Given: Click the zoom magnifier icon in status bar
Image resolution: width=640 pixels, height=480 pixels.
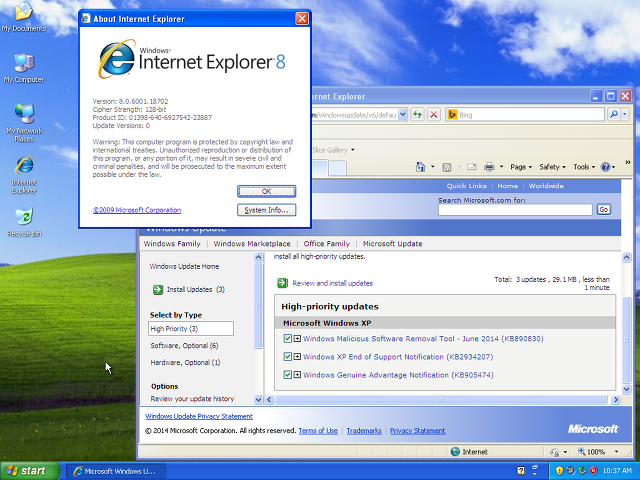Looking at the screenshot, I should point(581,451).
